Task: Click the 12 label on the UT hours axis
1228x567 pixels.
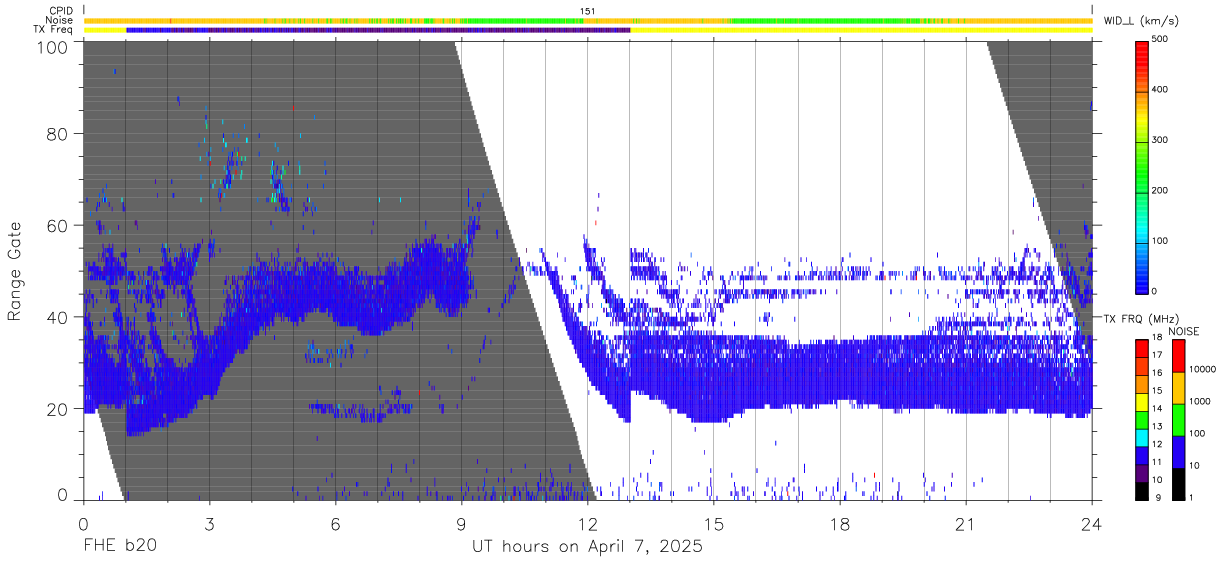Action: [x=588, y=524]
